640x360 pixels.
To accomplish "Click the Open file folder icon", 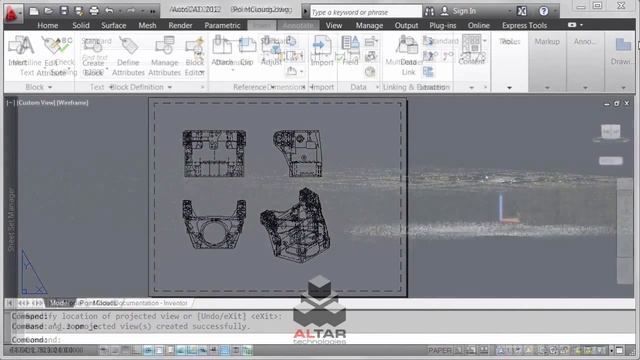I will pos(49,11).
